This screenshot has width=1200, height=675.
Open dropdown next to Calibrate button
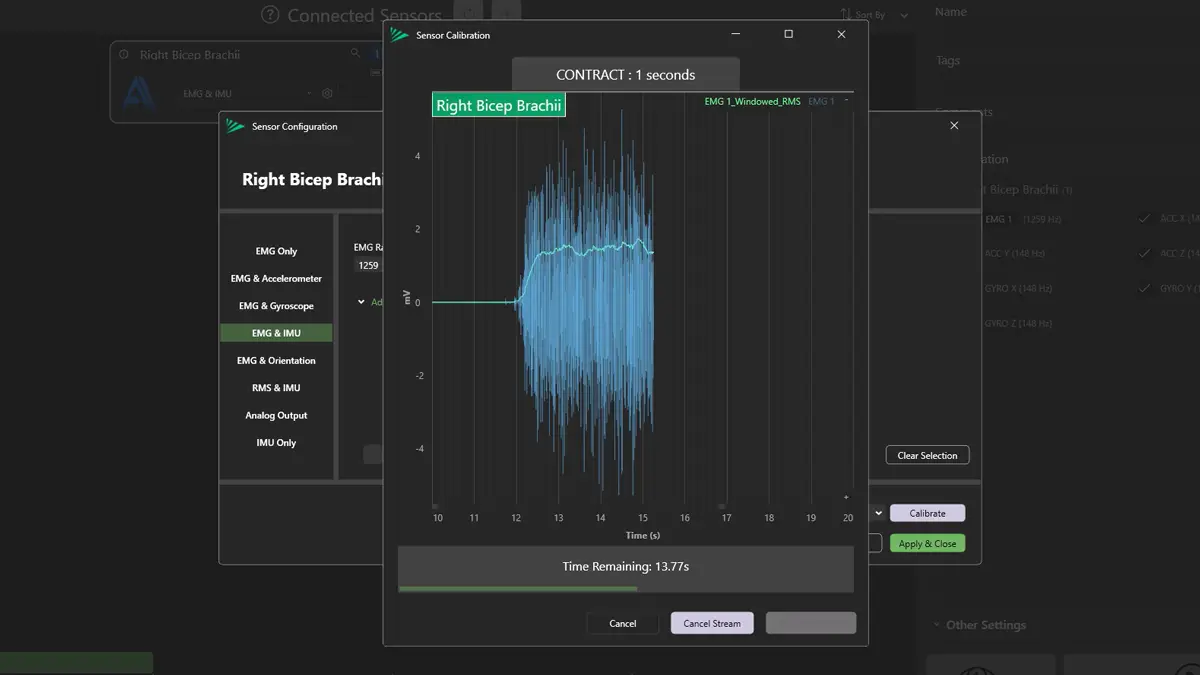click(878, 513)
